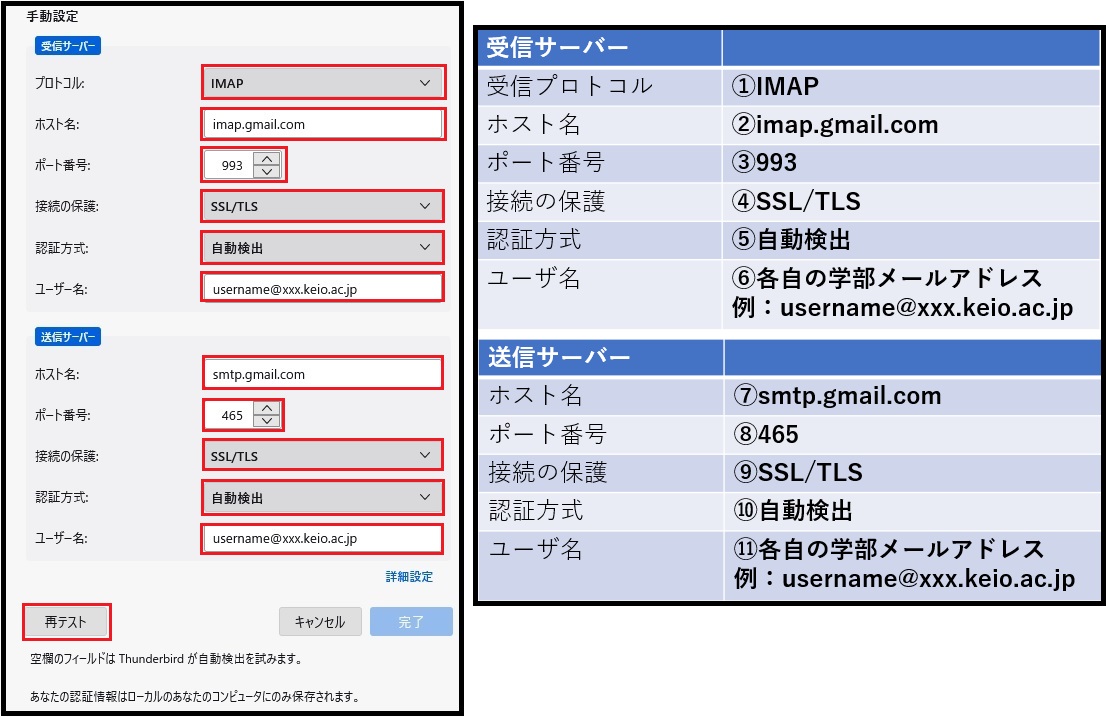
Task: Click table cell ⑪各自の学部メールアドレス
Action: tap(912, 565)
